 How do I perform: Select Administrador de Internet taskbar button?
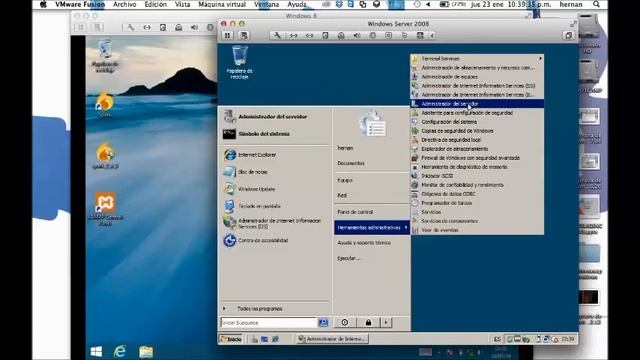[x=332, y=339]
